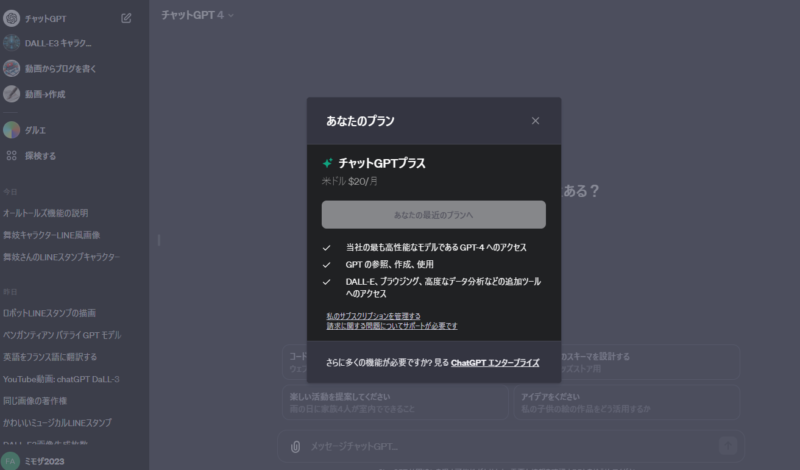
Task: Click the DALL-E、ブラウジング feature line
Action: point(443,287)
